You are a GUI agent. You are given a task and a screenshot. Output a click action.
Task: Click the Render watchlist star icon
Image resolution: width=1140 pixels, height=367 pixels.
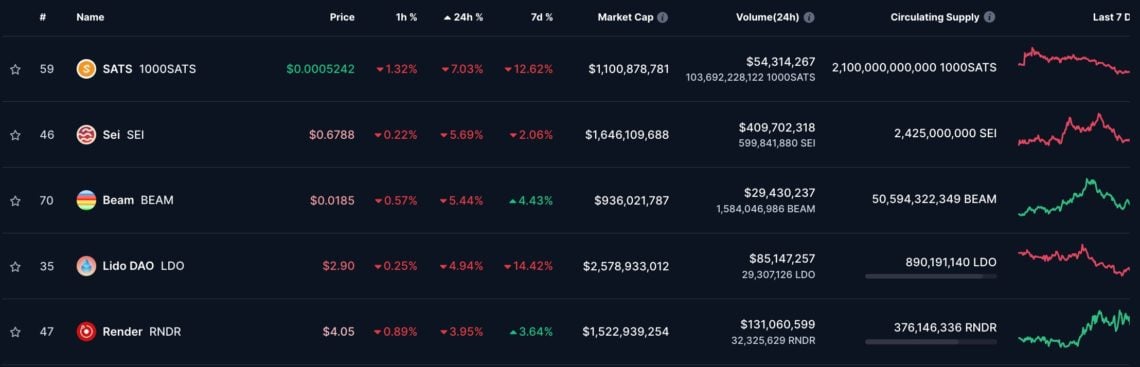15,332
